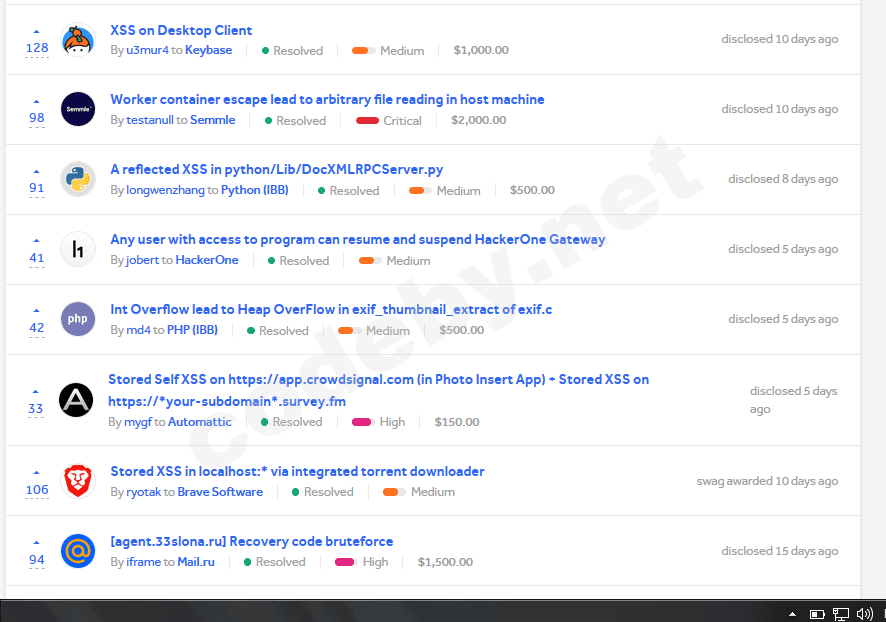Click the 106 vote count
This screenshot has width=886, height=622.
(x=37, y=490)
